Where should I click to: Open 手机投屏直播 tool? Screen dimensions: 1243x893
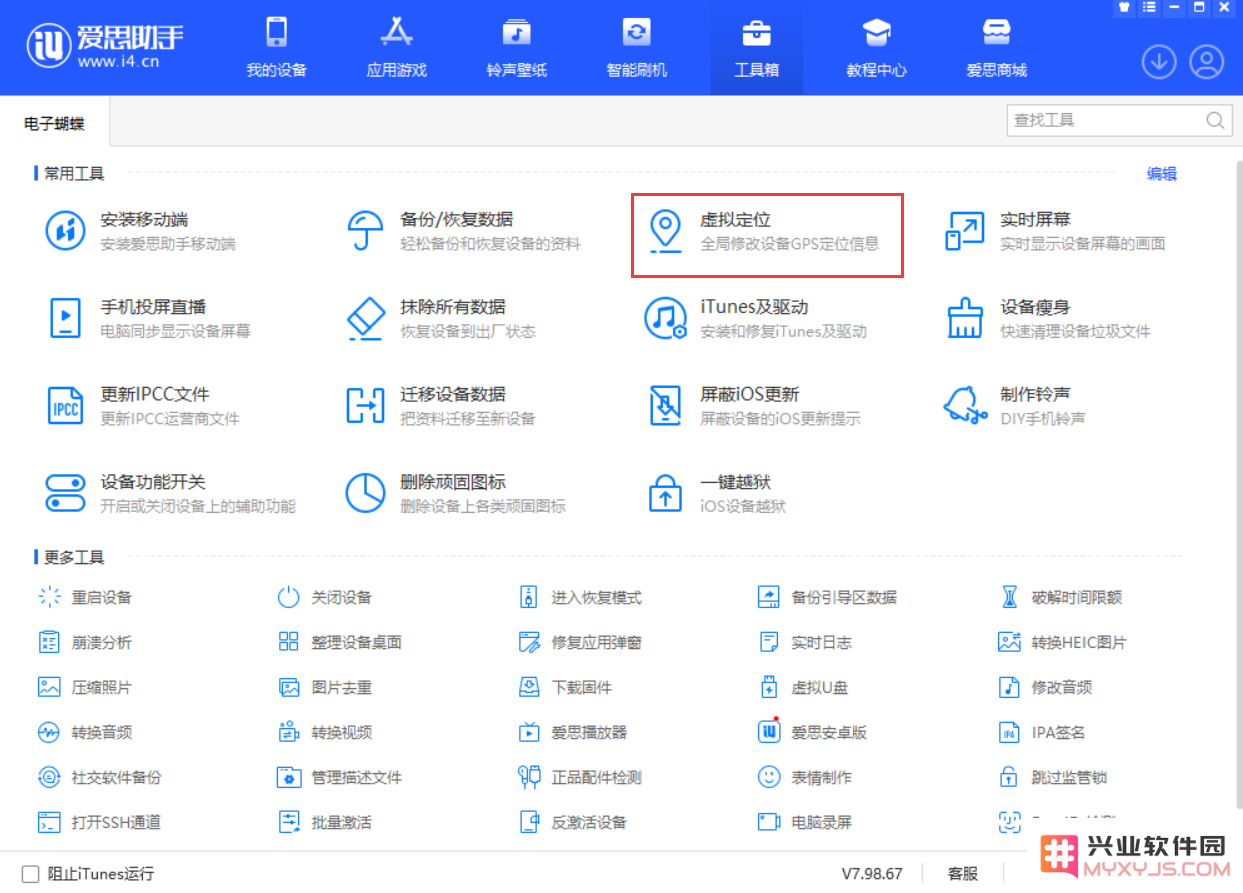(x=150, y=318)
